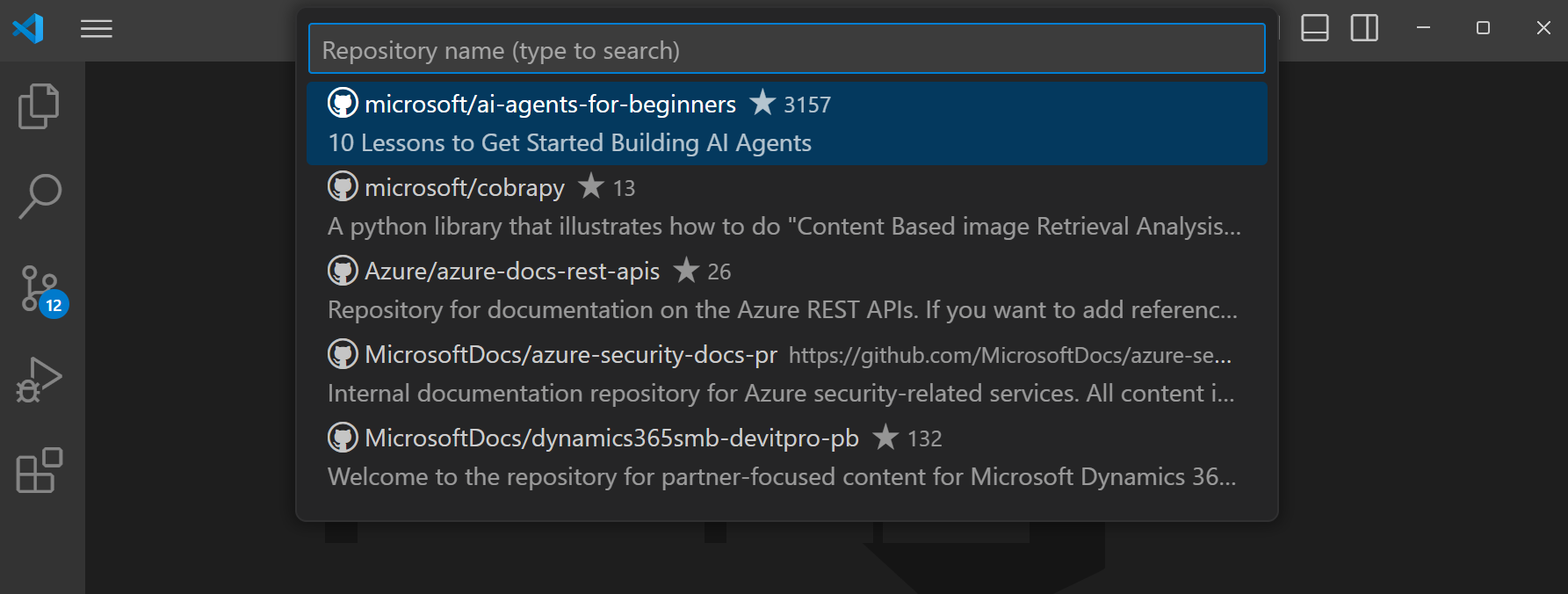Click the 10 Lessons to Get Started description
1568x594 pixels.
click(x=569, y=143)
